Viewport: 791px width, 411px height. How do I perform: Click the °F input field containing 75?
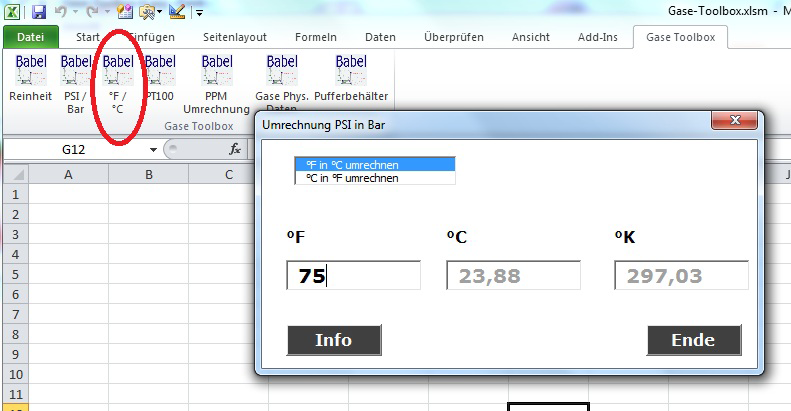pyautogui.click(x=353, y=276)
